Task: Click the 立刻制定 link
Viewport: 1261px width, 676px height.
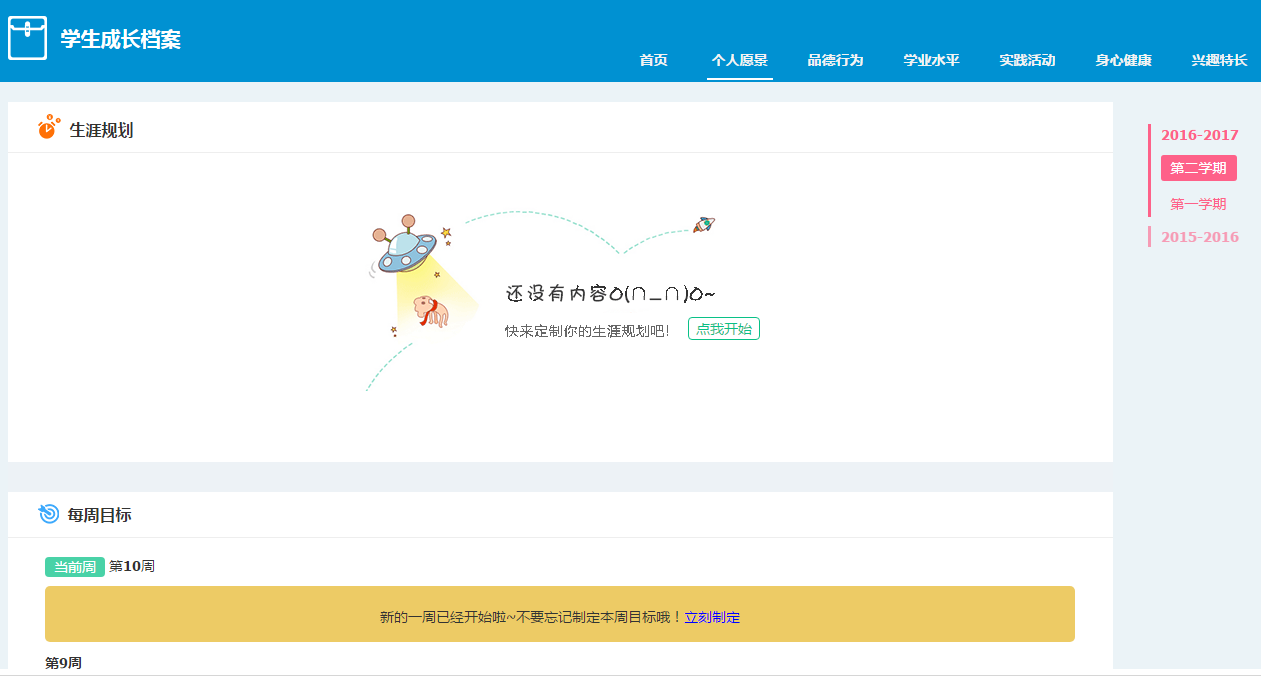Action: click(x=712, y=618)
